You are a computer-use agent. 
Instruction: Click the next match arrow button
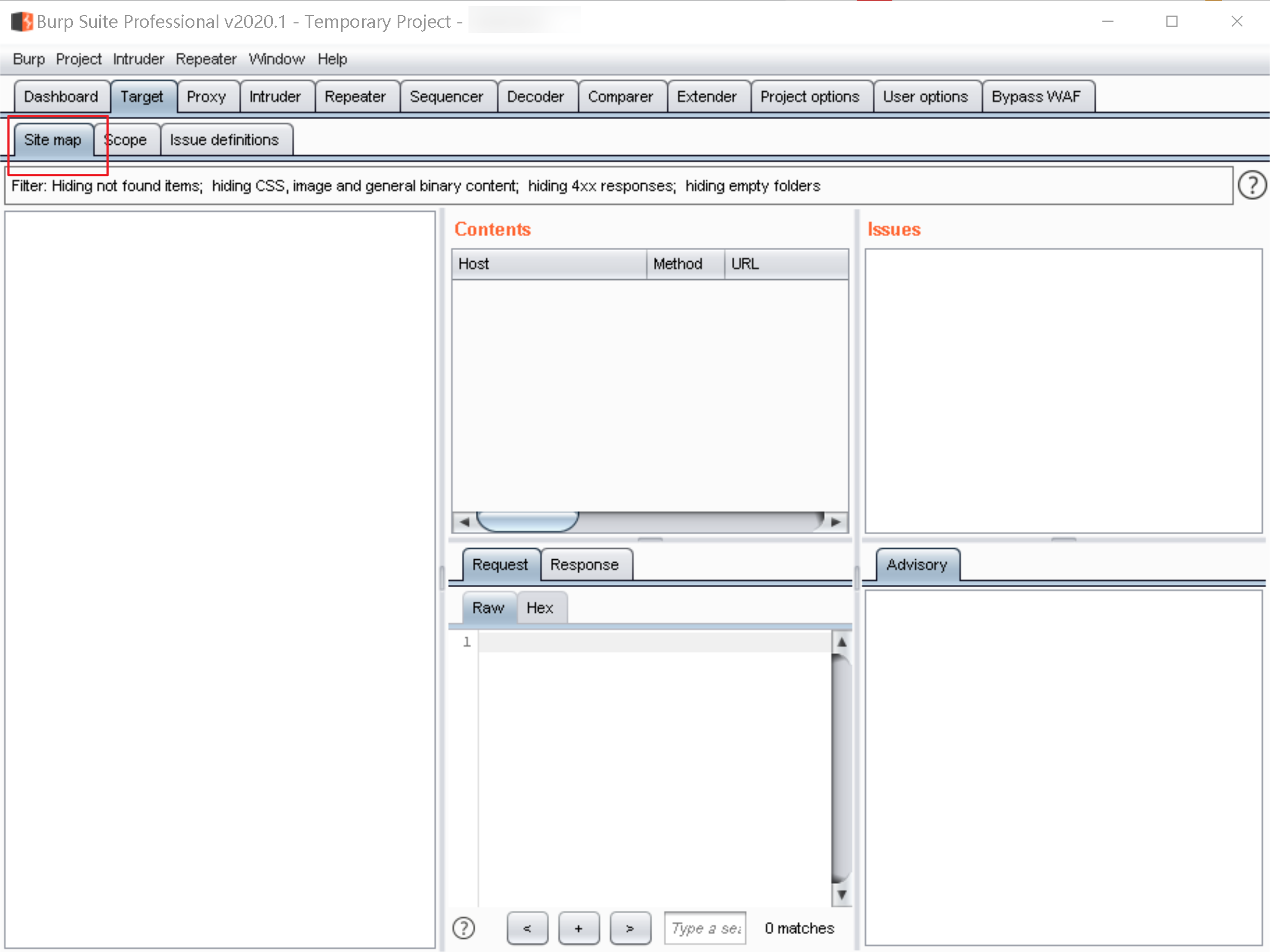(x=630, y=928)
